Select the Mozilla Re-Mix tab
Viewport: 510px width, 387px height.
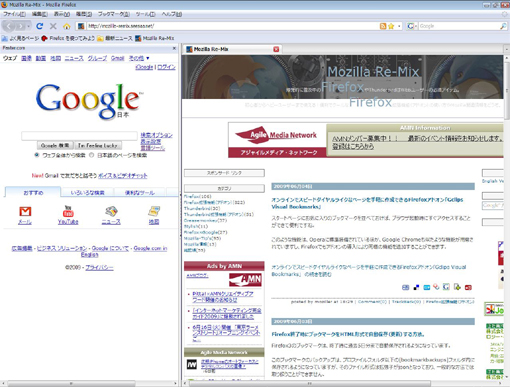[x=232, y=49]
